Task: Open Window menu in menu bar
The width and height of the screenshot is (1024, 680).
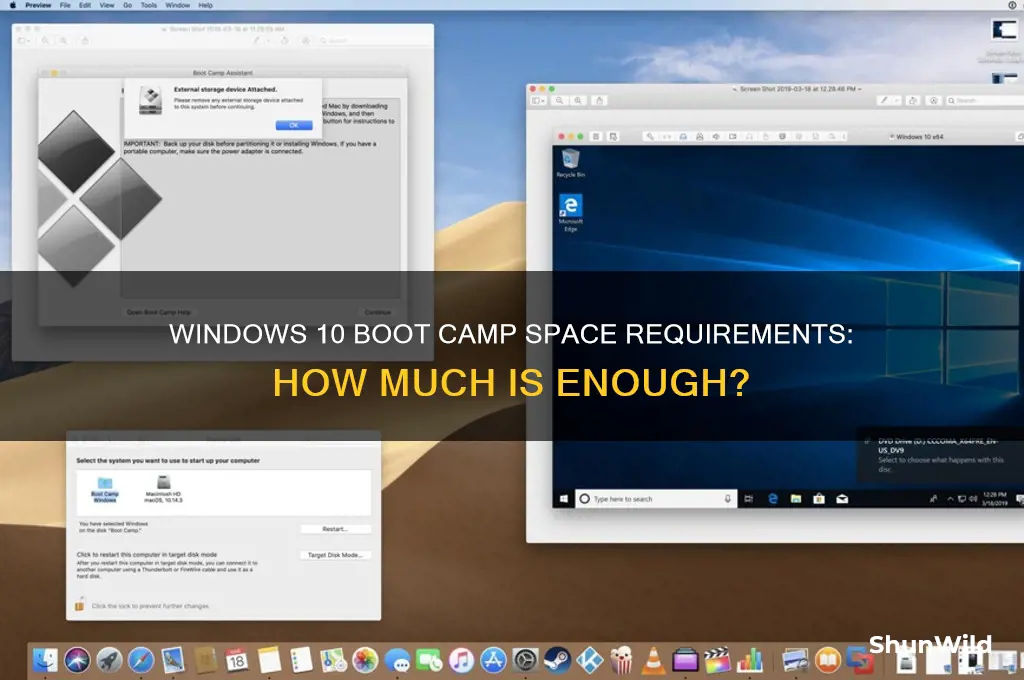Action: [x=177, y=5]
